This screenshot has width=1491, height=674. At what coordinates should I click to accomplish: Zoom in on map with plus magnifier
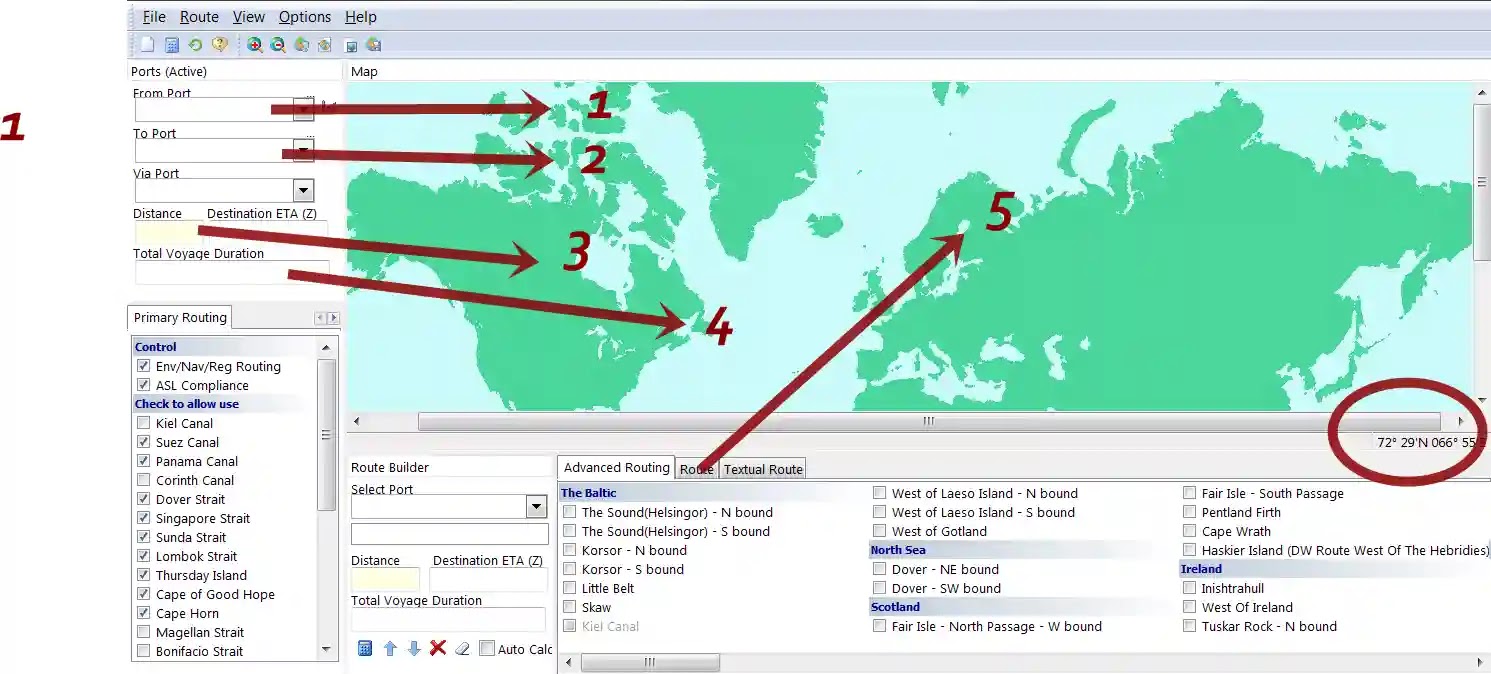(255, 44)
